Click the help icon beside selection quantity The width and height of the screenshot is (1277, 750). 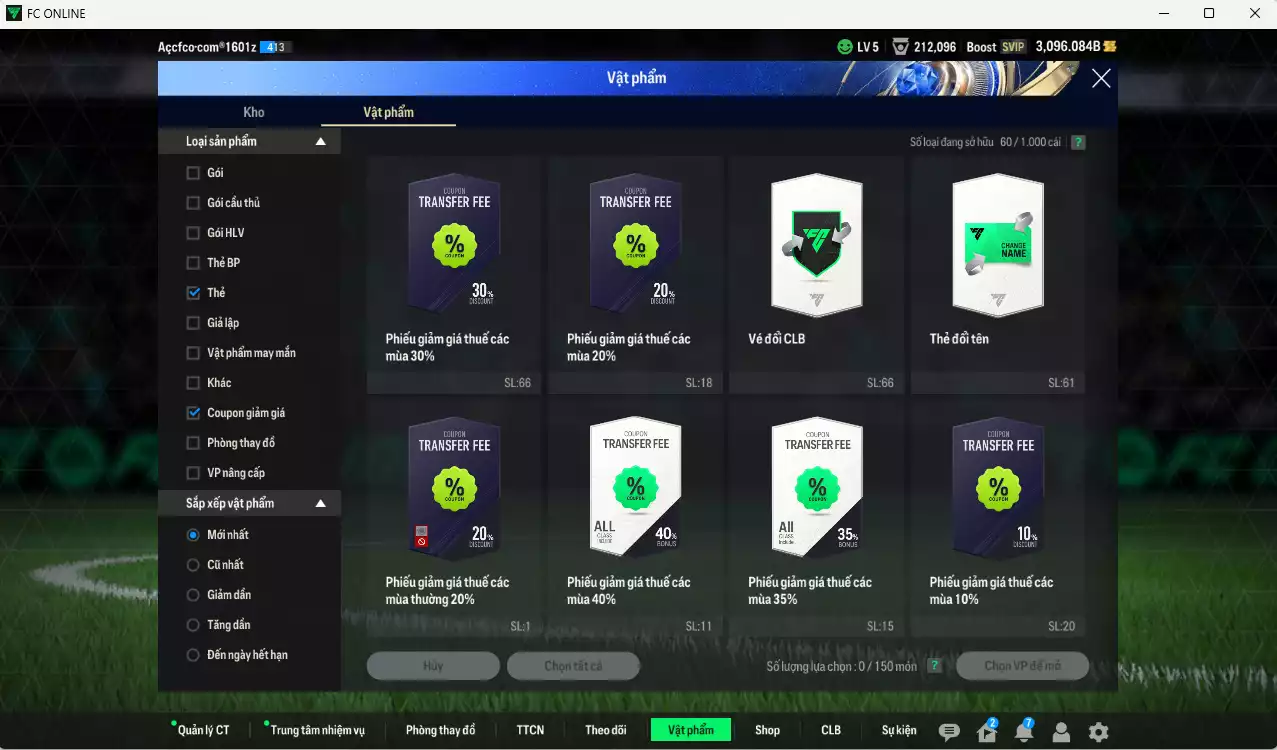[x=934, y=666]
